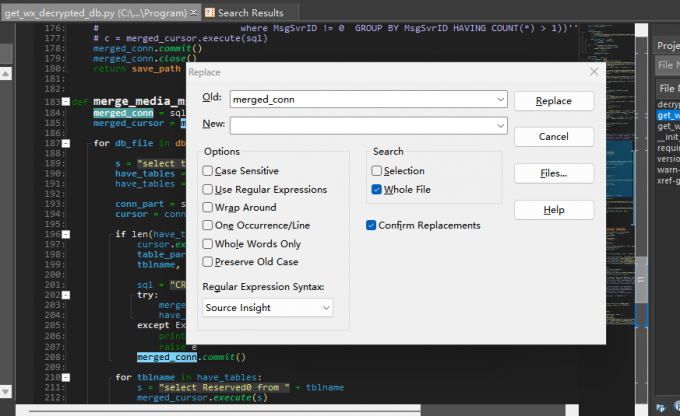Image resolution: width=680 pixels, height=416 pixels.
Task: Click merged_cursor on line 185
Action: (129, 123)
